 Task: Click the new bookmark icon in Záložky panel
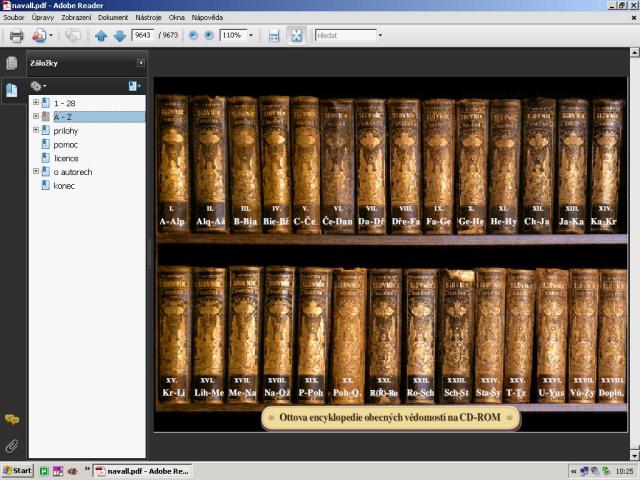coord(134,86)
